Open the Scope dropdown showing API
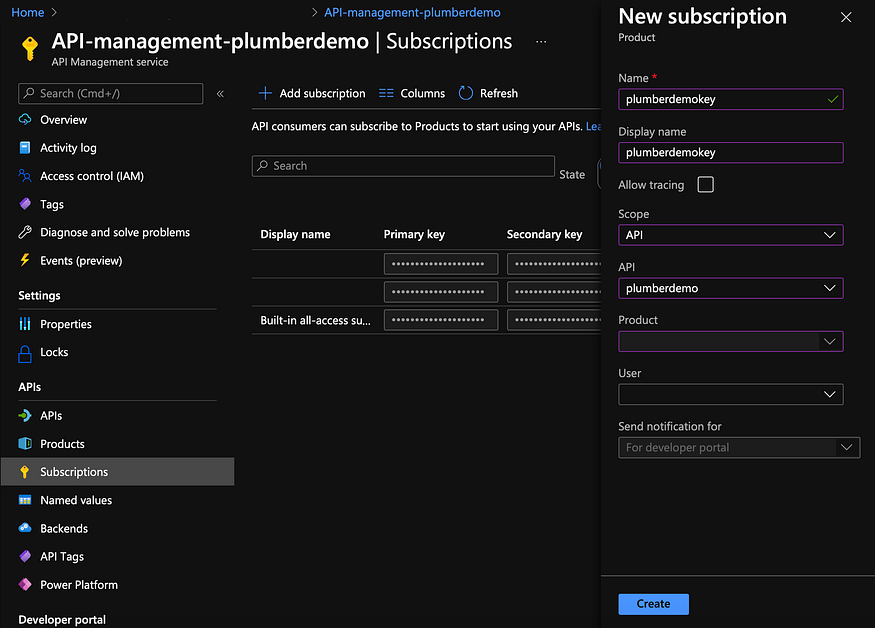The image size is (875, 628). (x=730, y=235)
